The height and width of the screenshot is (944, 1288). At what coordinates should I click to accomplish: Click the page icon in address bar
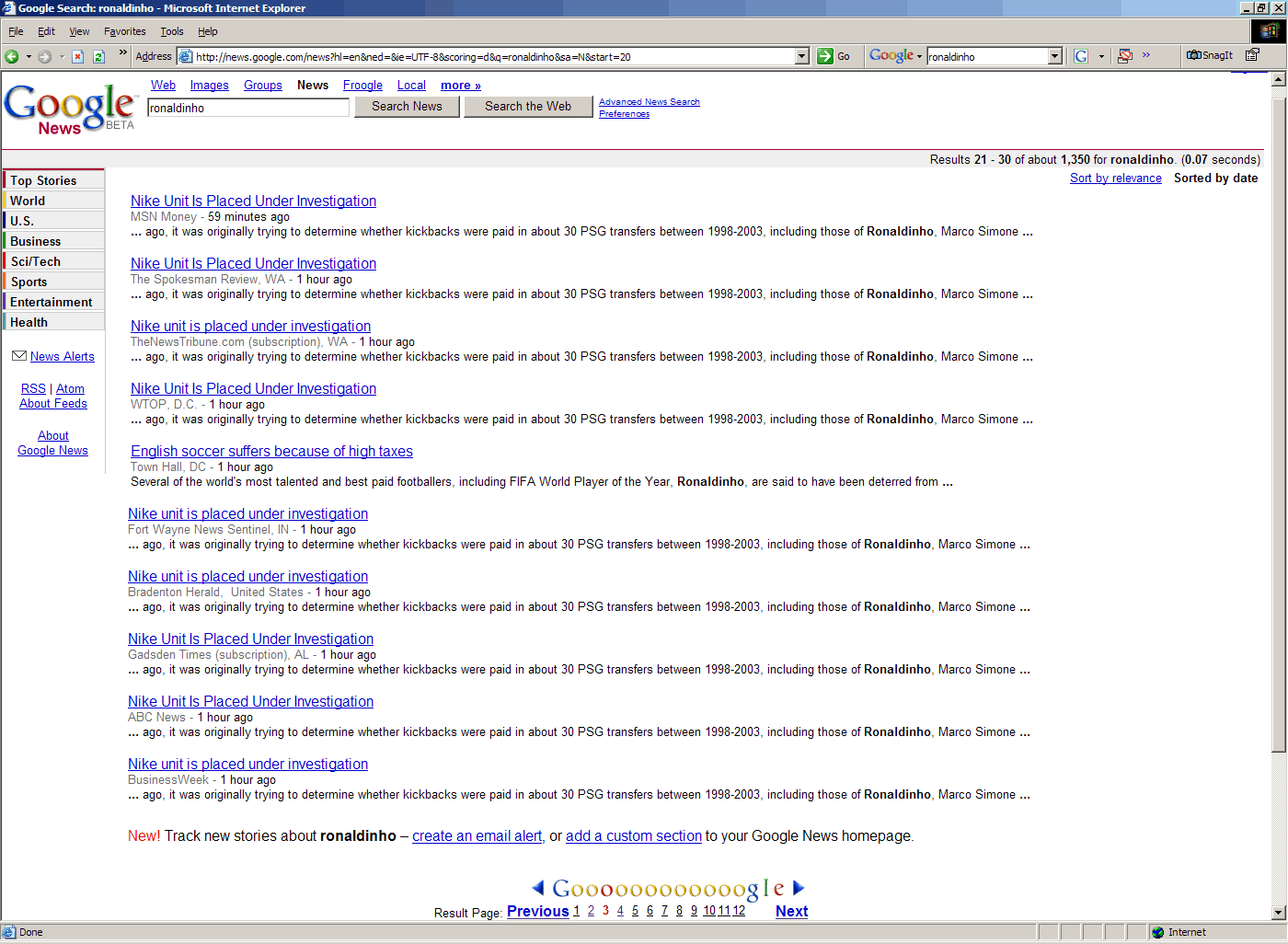(186, 56)
